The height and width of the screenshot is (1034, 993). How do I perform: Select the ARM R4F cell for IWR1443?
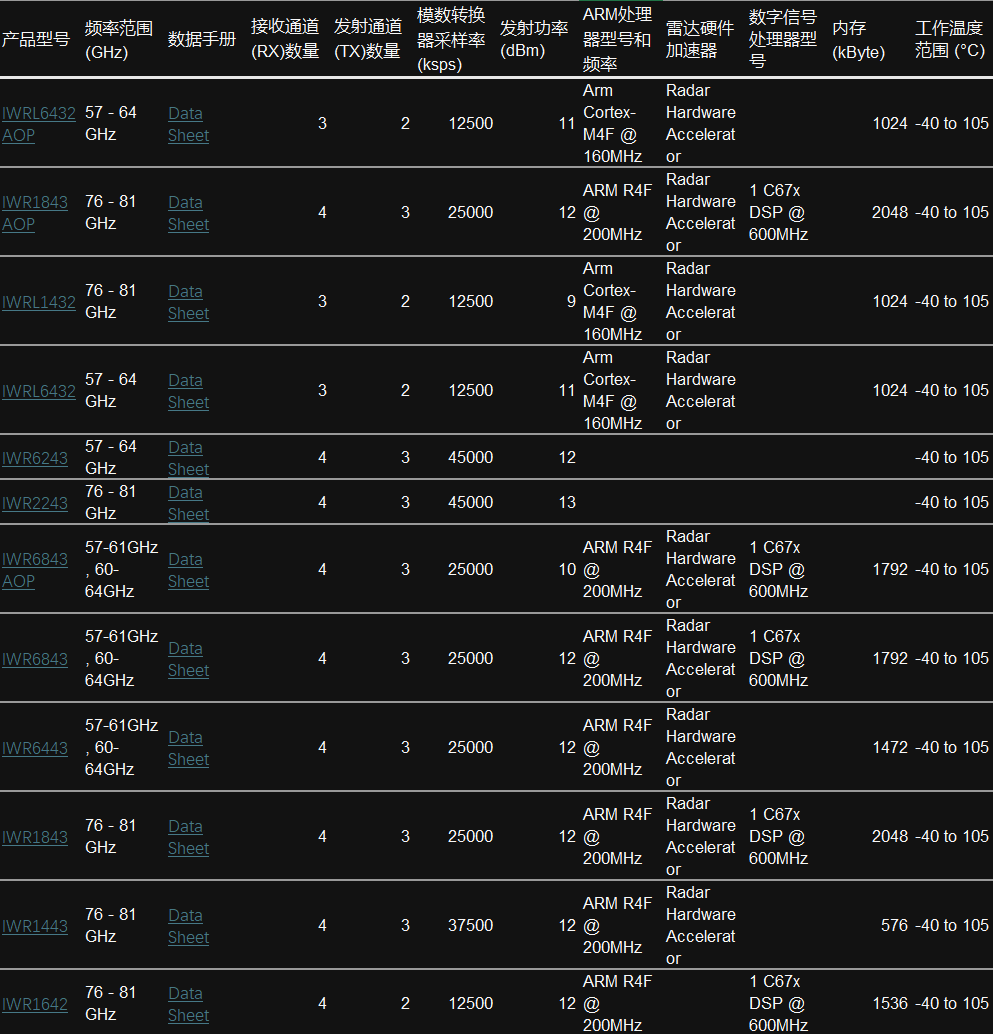pos(617,926)
